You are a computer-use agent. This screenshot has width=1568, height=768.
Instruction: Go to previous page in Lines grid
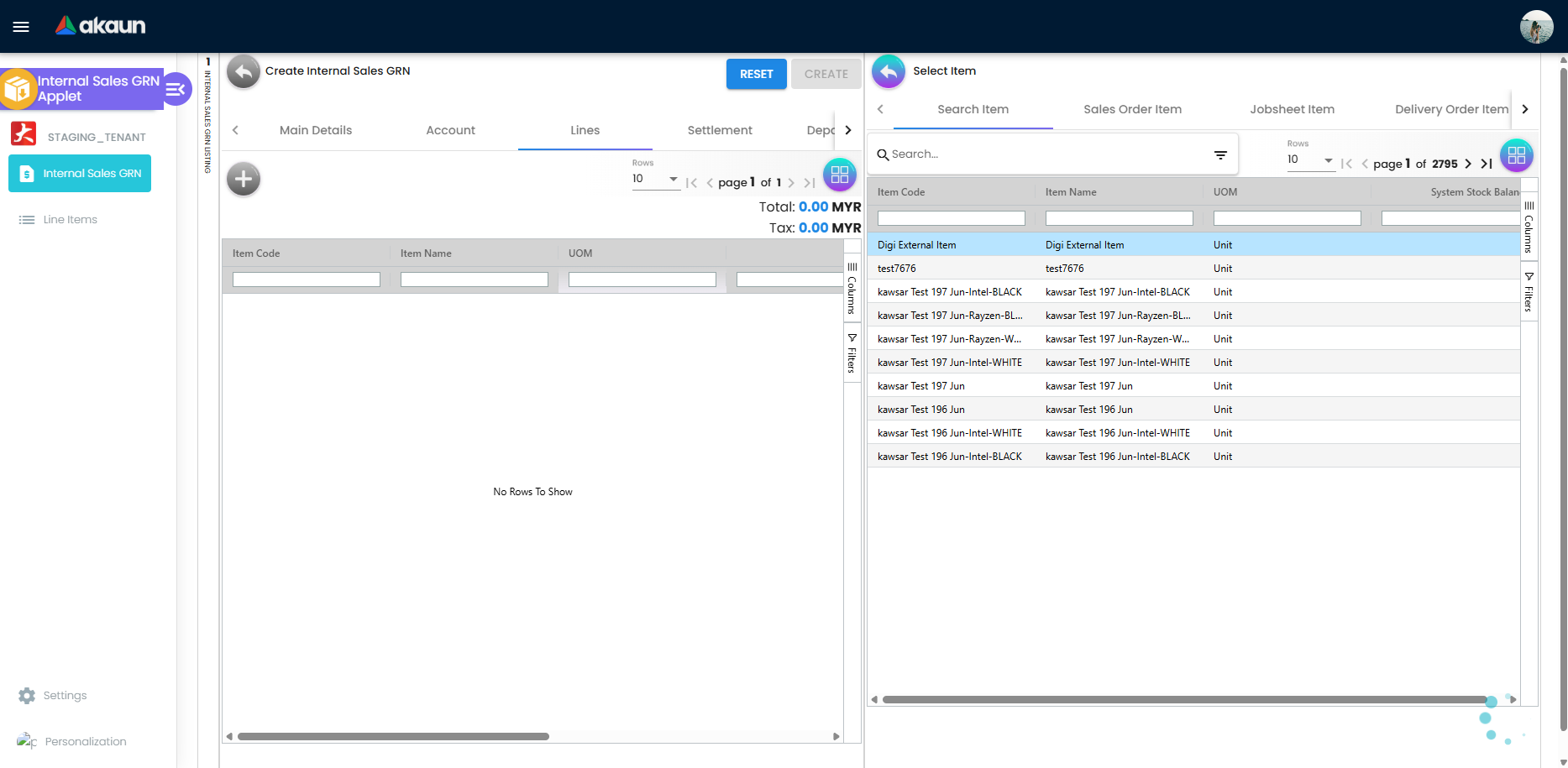(x=710, y=182)
